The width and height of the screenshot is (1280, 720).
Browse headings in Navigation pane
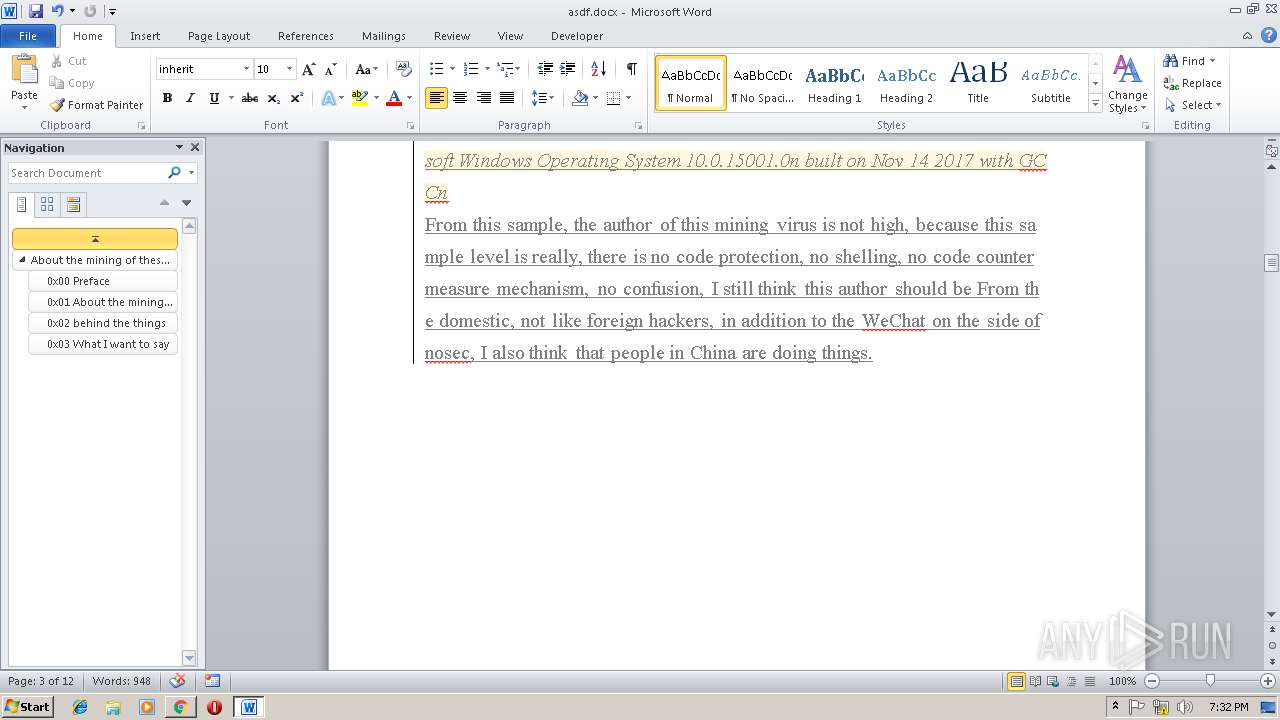[x=22, y=204]
